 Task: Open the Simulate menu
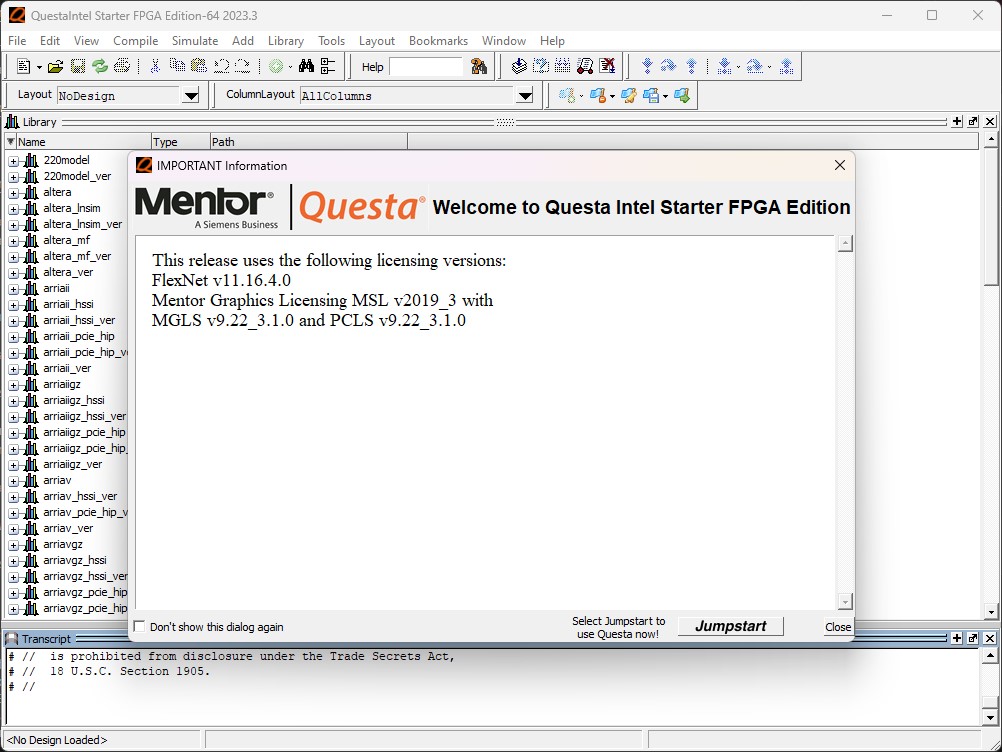[195, 41]
